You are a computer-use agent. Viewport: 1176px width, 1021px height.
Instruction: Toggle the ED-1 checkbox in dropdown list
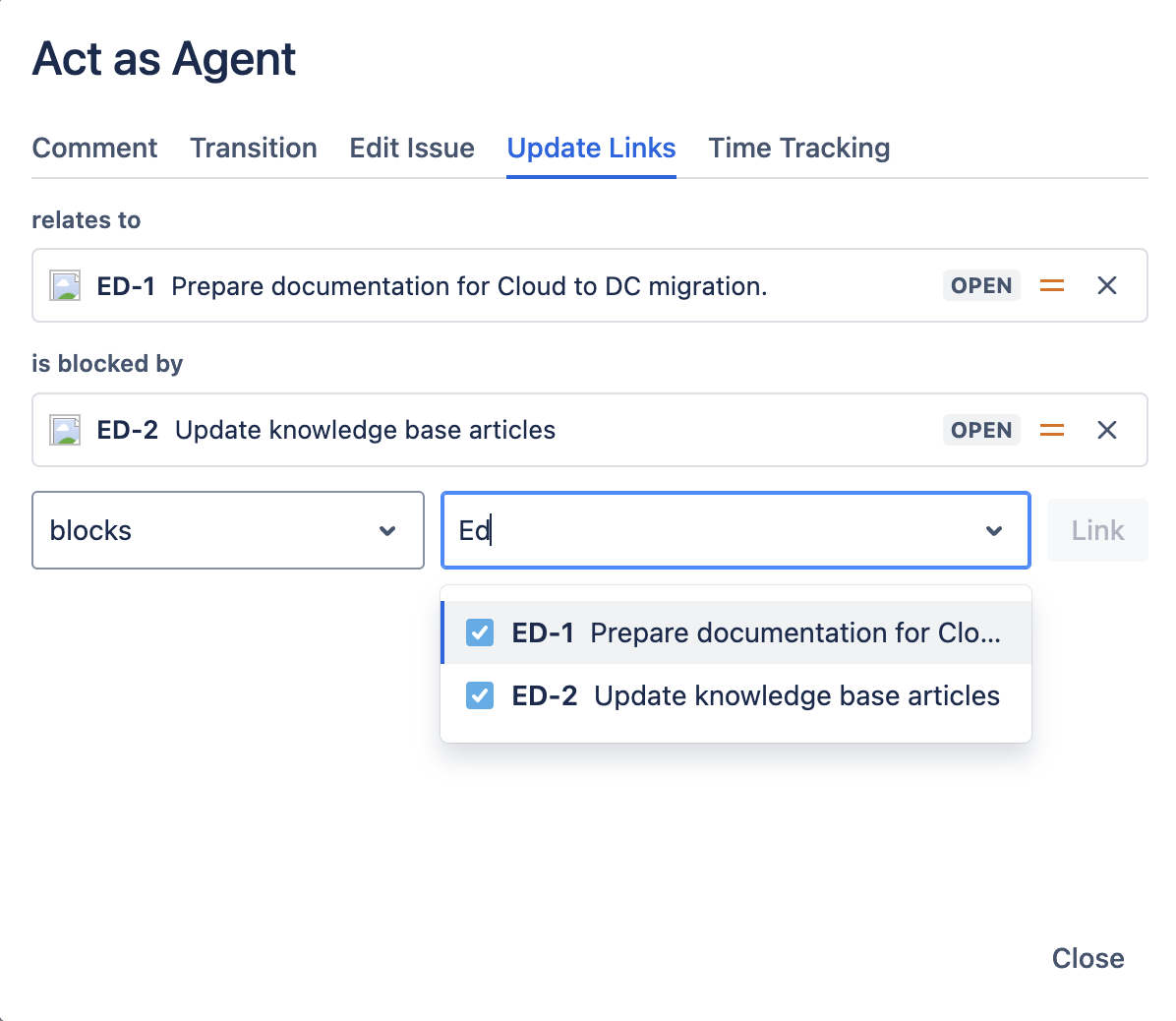click(479, 632)
